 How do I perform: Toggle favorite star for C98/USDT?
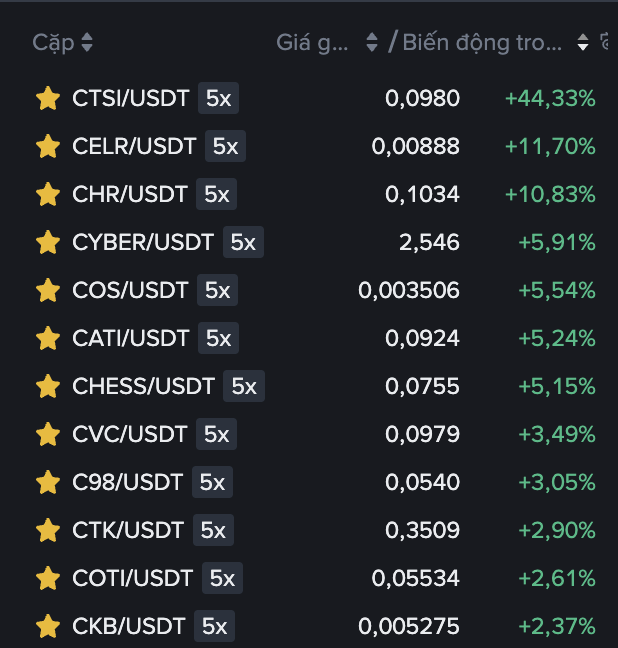click(x=47, y=482)
